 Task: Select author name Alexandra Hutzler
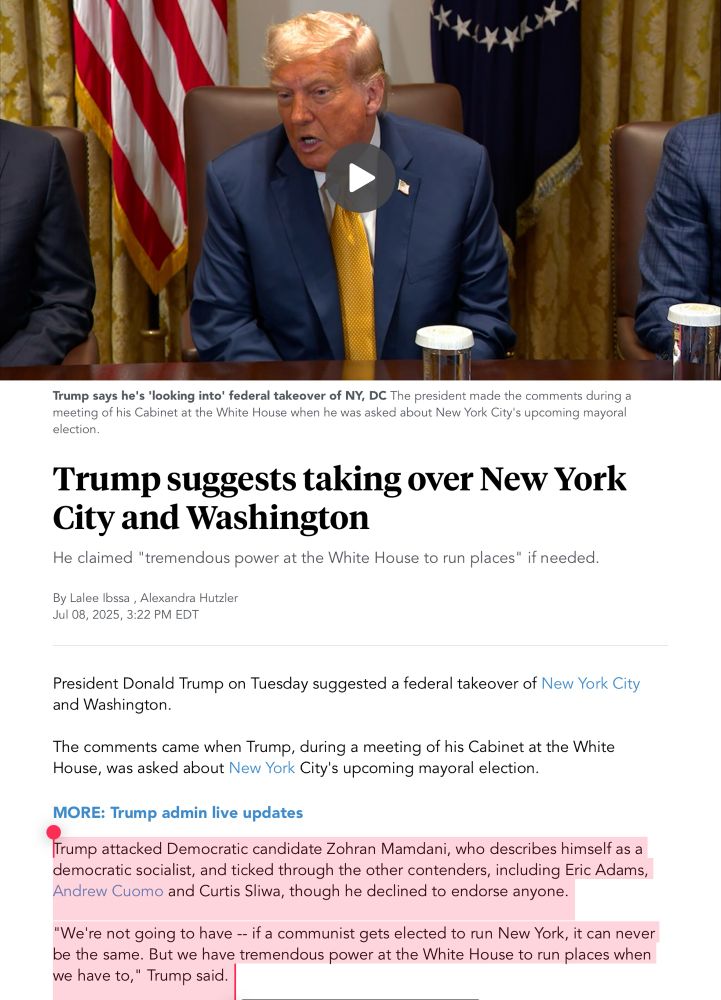point(189,598)
